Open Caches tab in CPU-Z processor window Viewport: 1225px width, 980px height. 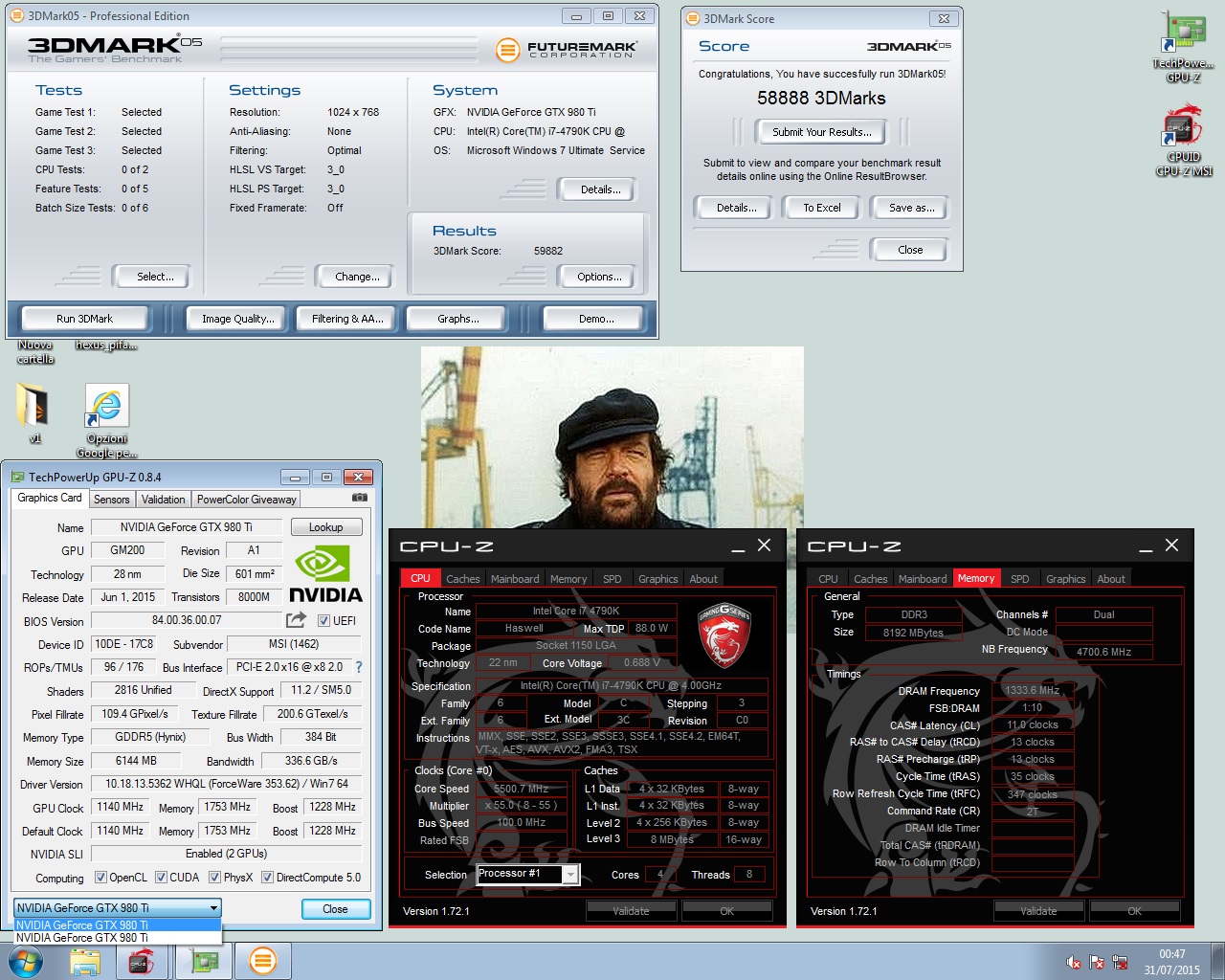click(463, 578)
